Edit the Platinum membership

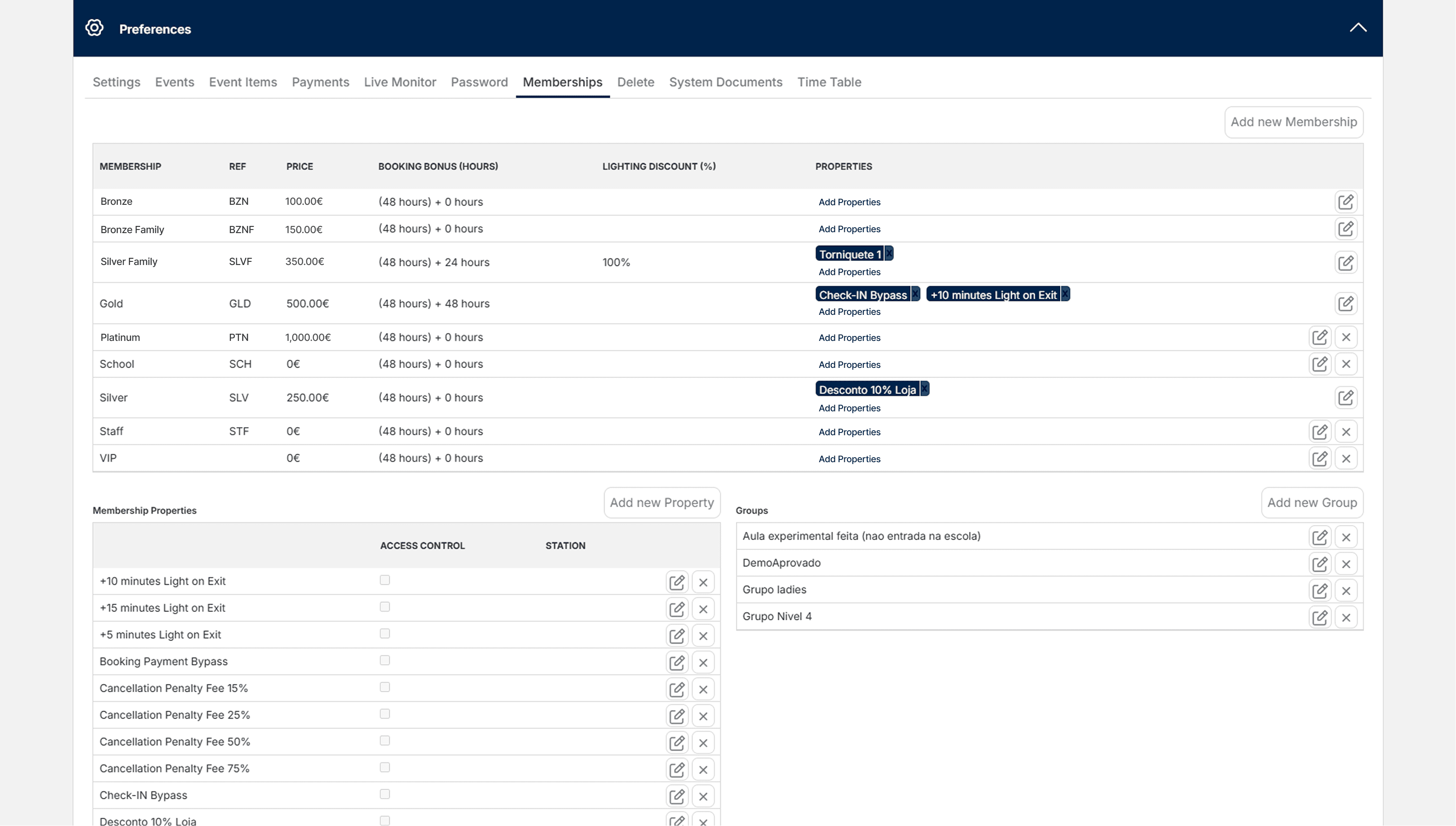1319,337
